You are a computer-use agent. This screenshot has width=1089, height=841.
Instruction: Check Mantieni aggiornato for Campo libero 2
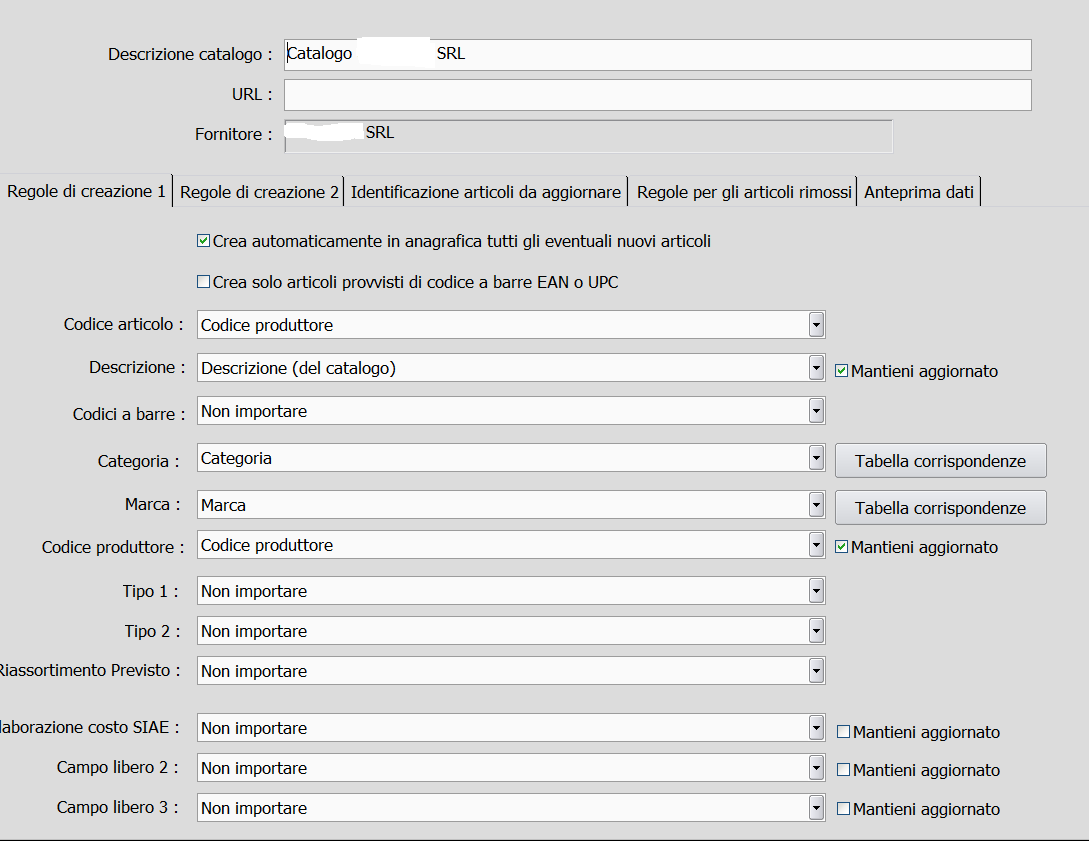click(843, 770)
